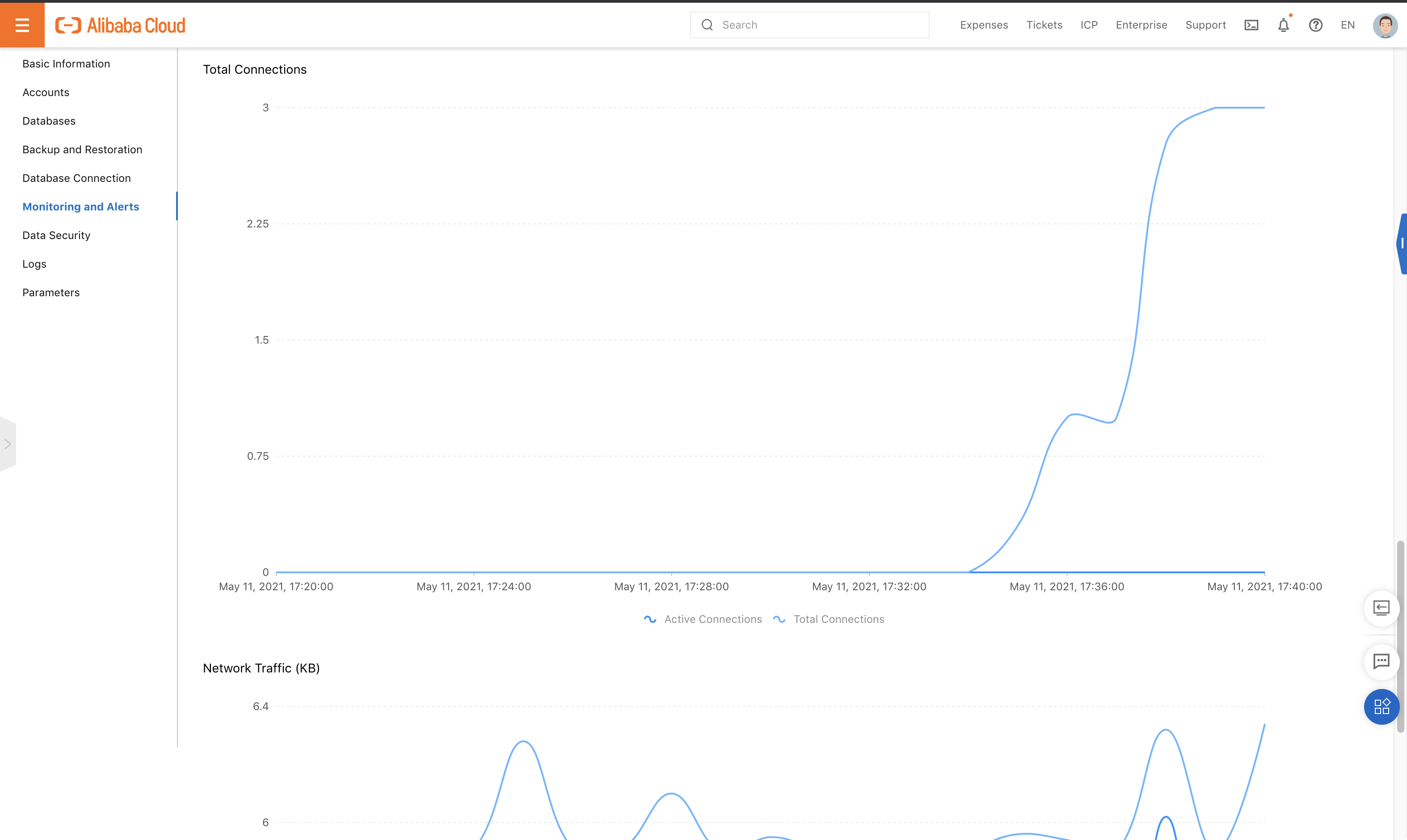This screenshot has height=840, width=1407.
Task: Toggle the Active Connections legend series
Action: tap(703, 619)
